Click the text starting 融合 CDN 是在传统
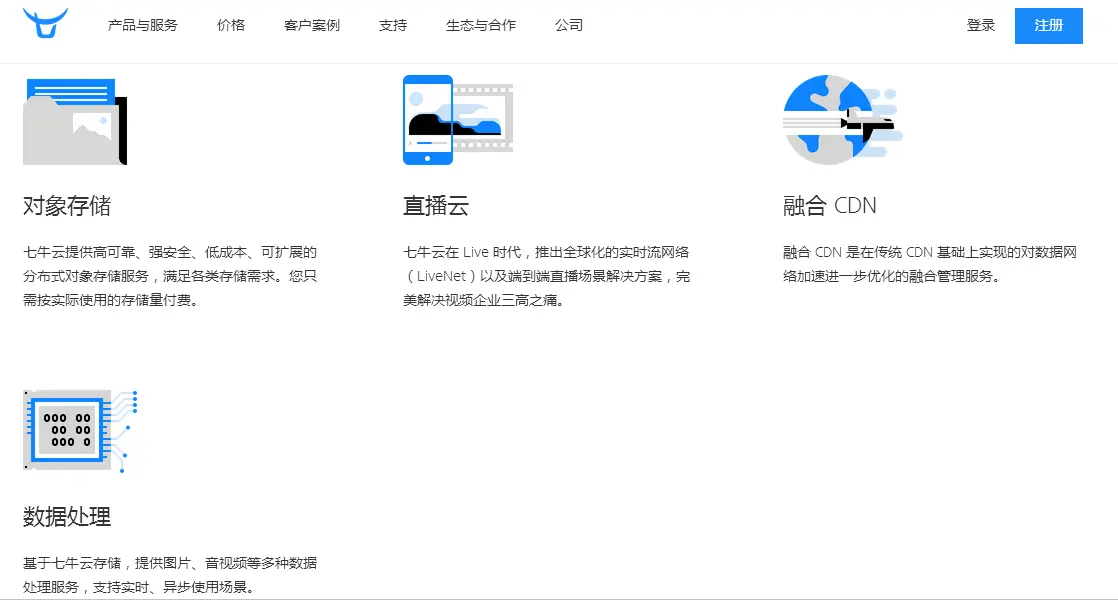The image size is (1118, 600). [x=930, y=264]
